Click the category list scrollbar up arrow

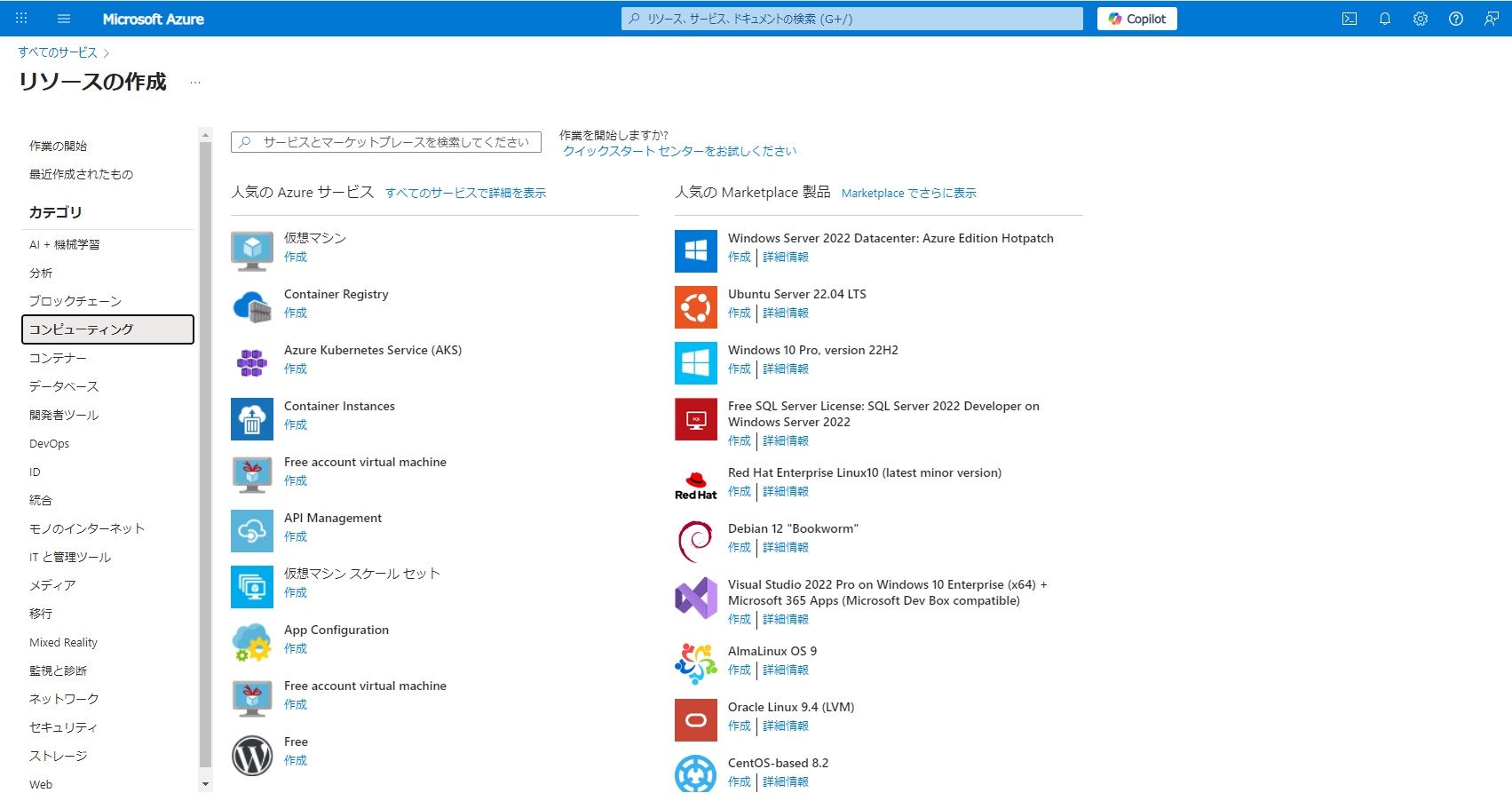click(206, 135)
